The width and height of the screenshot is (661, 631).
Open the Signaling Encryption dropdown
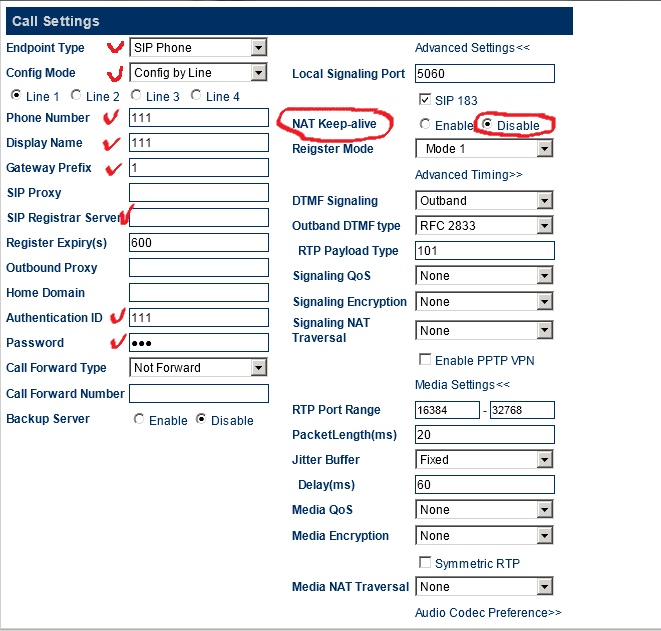[484, 302]
